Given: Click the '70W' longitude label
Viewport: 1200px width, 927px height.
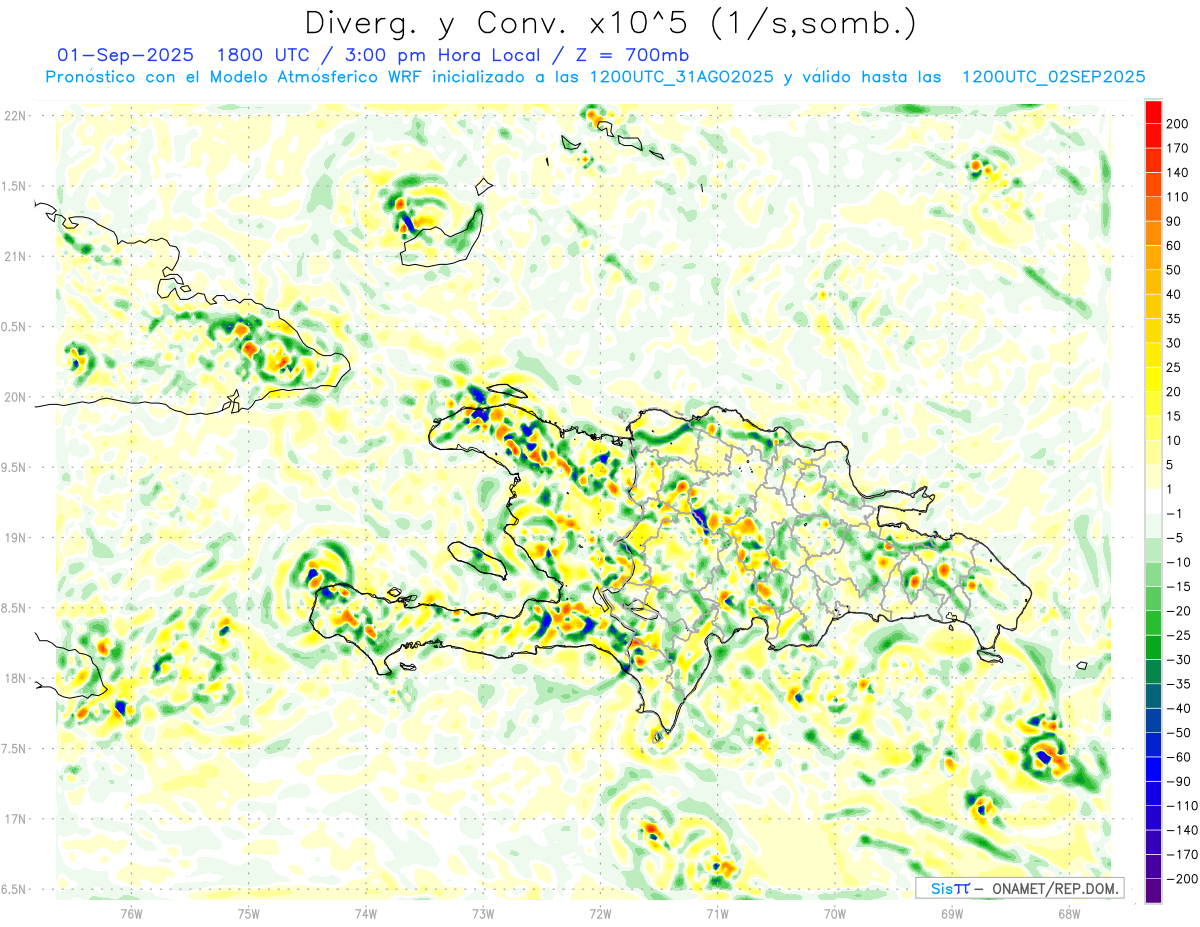Looking at the screenshot, I should 834,913.
